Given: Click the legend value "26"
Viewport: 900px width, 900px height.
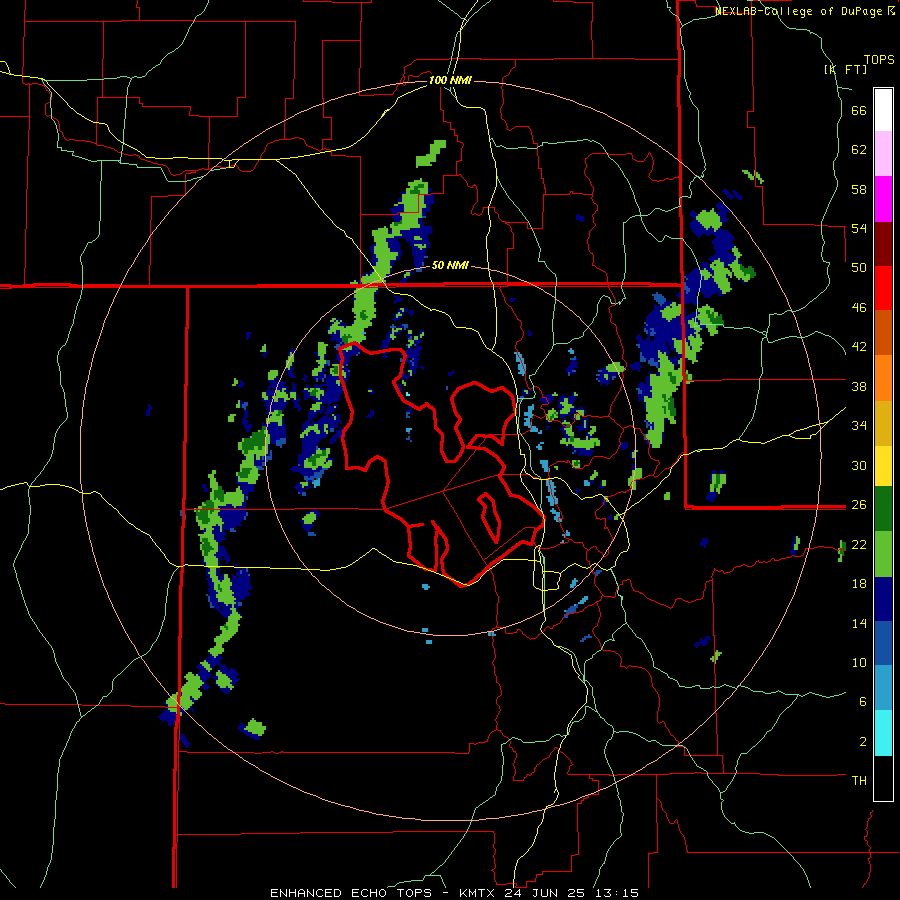Looking at the screenshot, I should pyautogui.click(x=859, y=505).
